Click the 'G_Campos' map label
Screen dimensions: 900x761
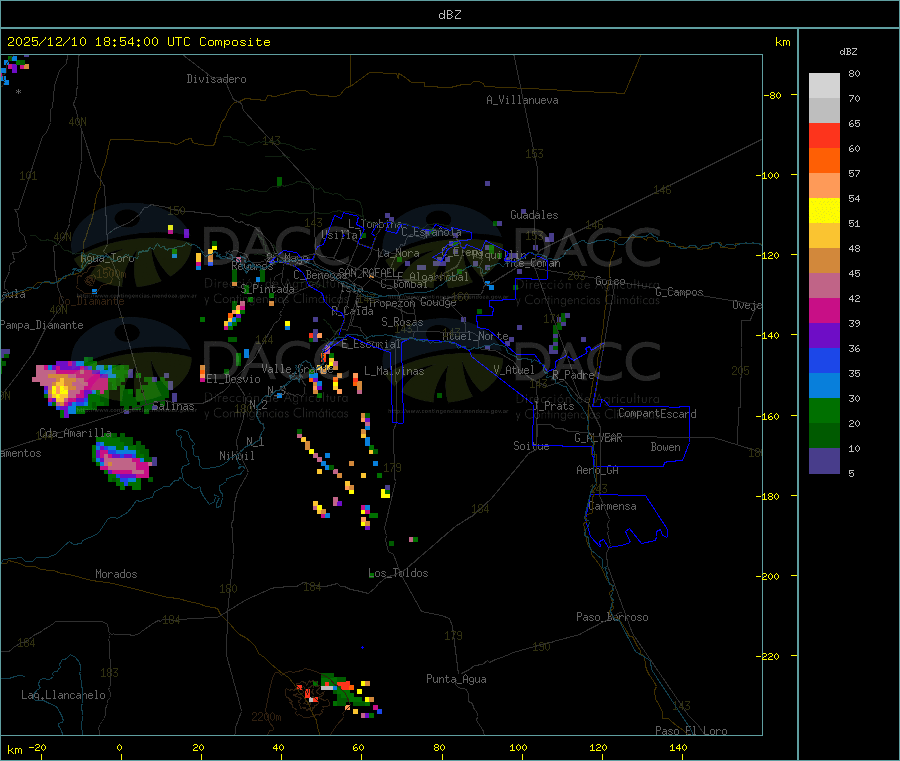point(680,292)
